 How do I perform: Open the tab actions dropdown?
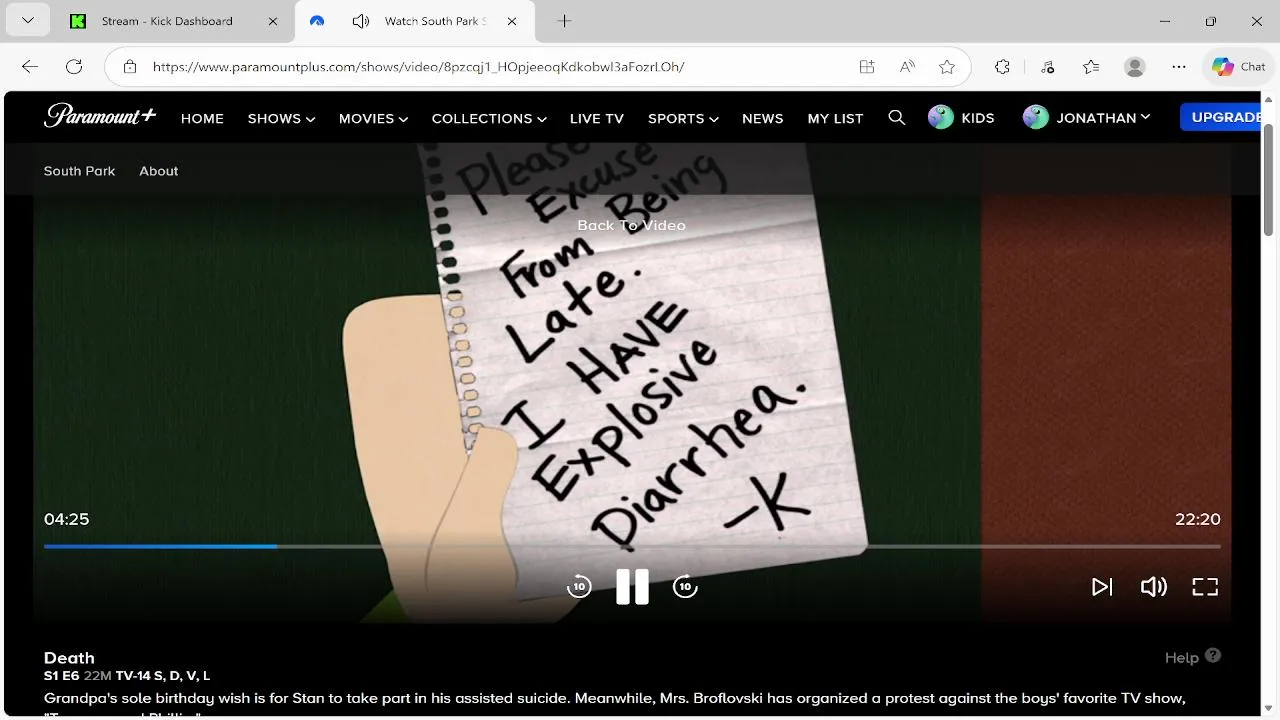(x=27, y=21)
